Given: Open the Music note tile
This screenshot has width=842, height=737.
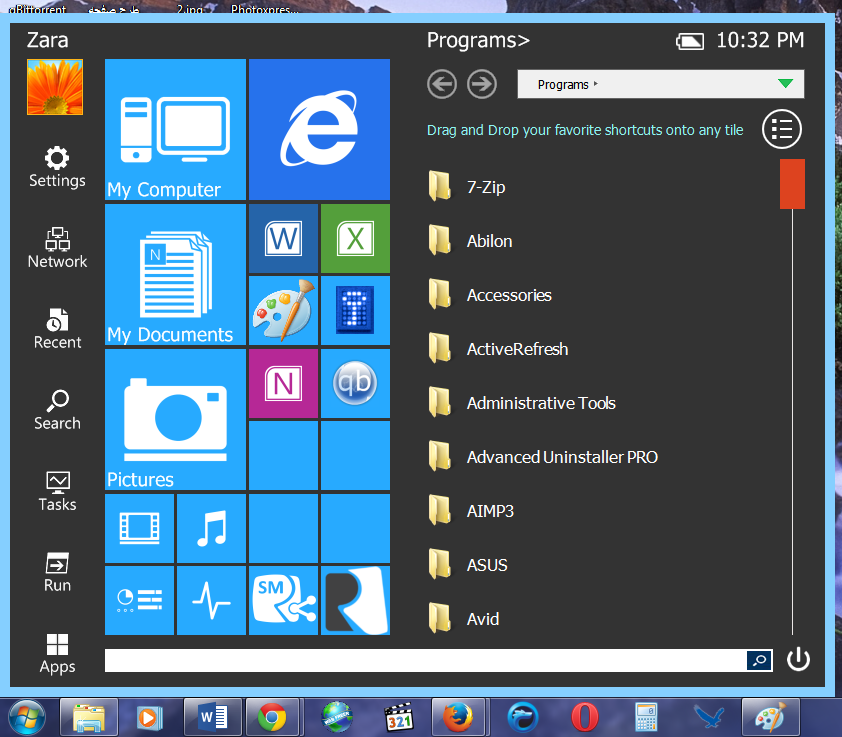Looking at the screenshot, I should point(212,529).
